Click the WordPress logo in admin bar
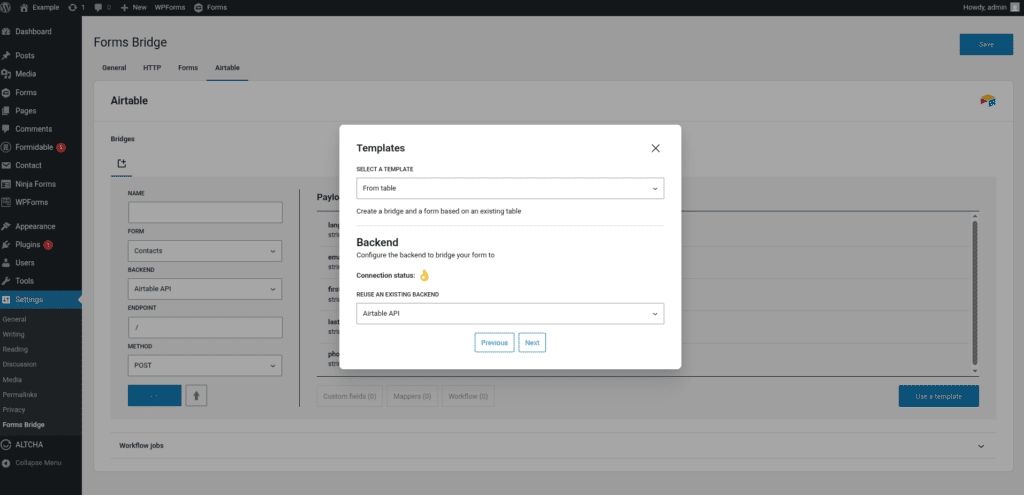The height and width of the screenshot is (495, 1024). [x=8, y=7]
